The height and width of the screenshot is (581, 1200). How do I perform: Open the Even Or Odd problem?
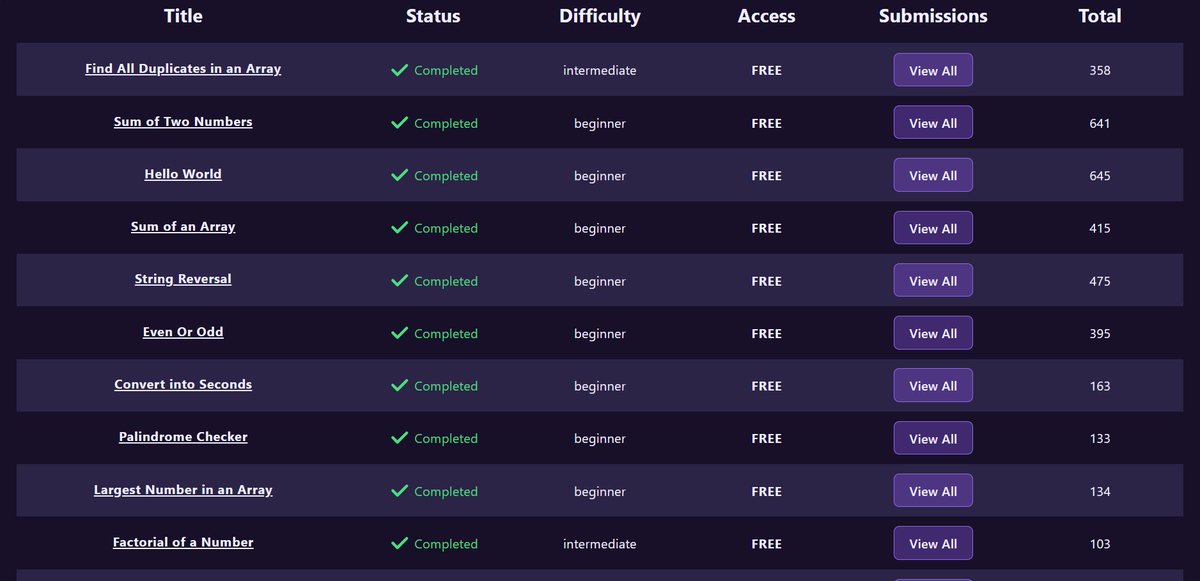[183, 332]
